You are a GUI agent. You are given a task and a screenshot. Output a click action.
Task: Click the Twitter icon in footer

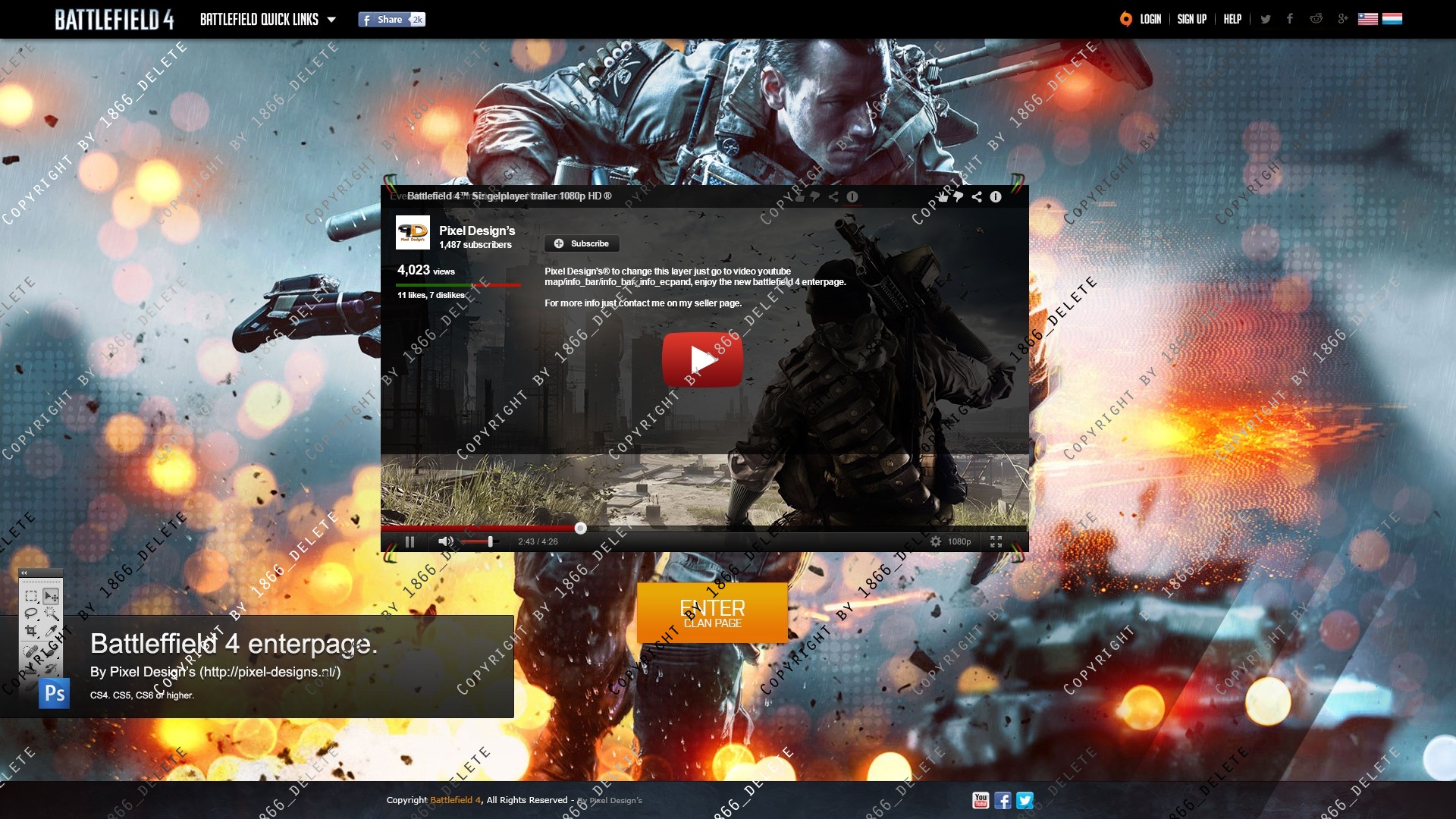click(1025, 800)
